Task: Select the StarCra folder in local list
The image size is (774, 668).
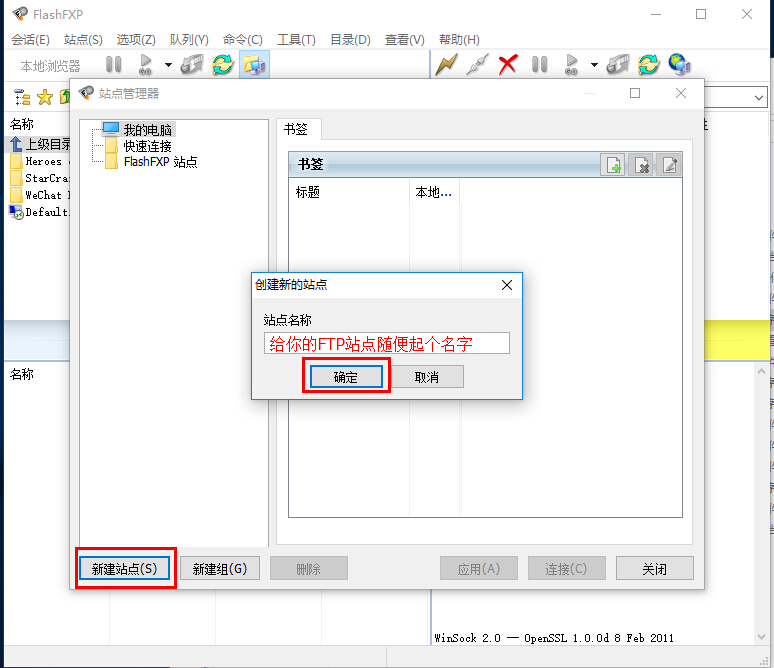Action: [39, 178]
